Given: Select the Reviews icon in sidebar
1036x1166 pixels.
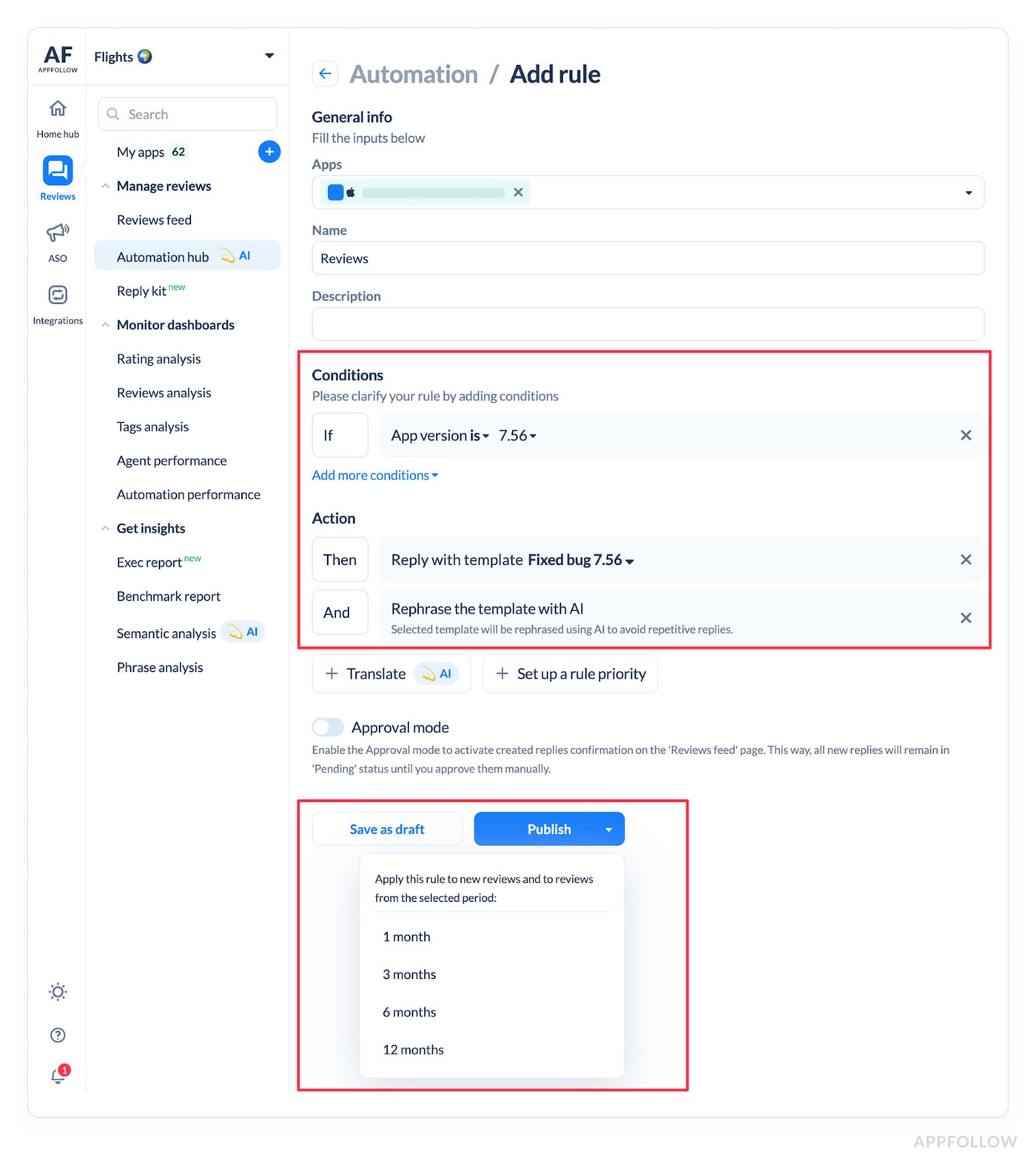Looking at the screenshot, I should pos(58,171).
